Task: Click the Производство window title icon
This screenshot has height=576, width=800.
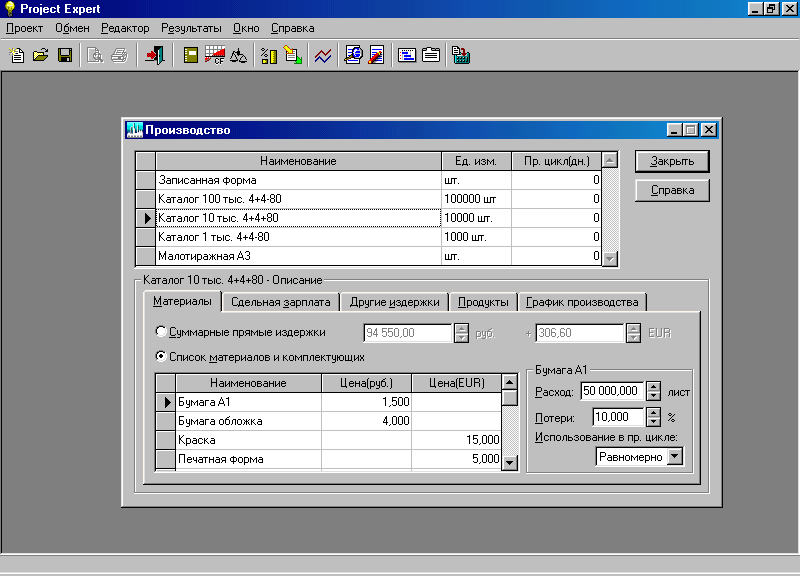Action: (134, 130)
